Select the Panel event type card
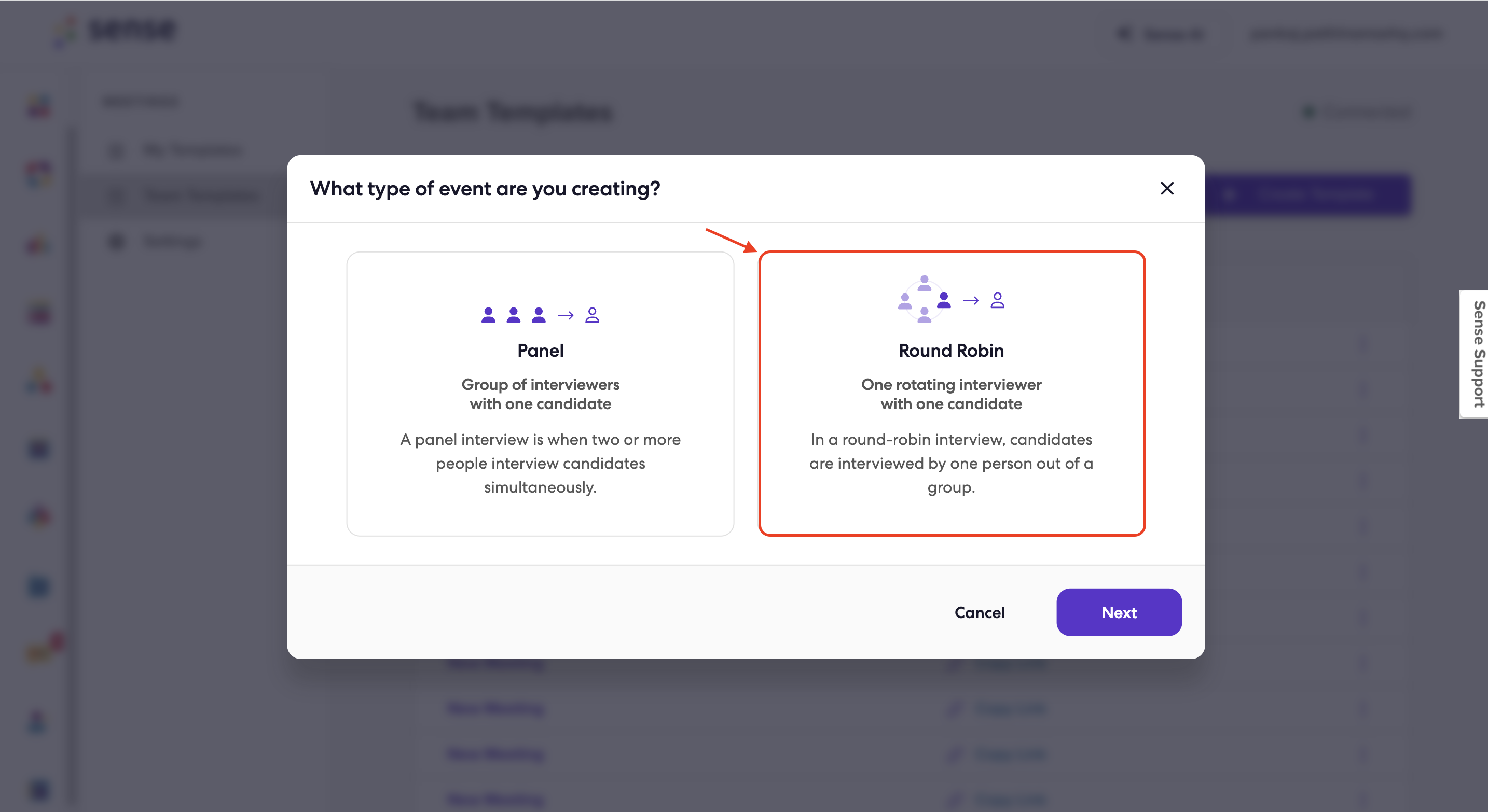 pyautogui.click(x=540, y=394)
